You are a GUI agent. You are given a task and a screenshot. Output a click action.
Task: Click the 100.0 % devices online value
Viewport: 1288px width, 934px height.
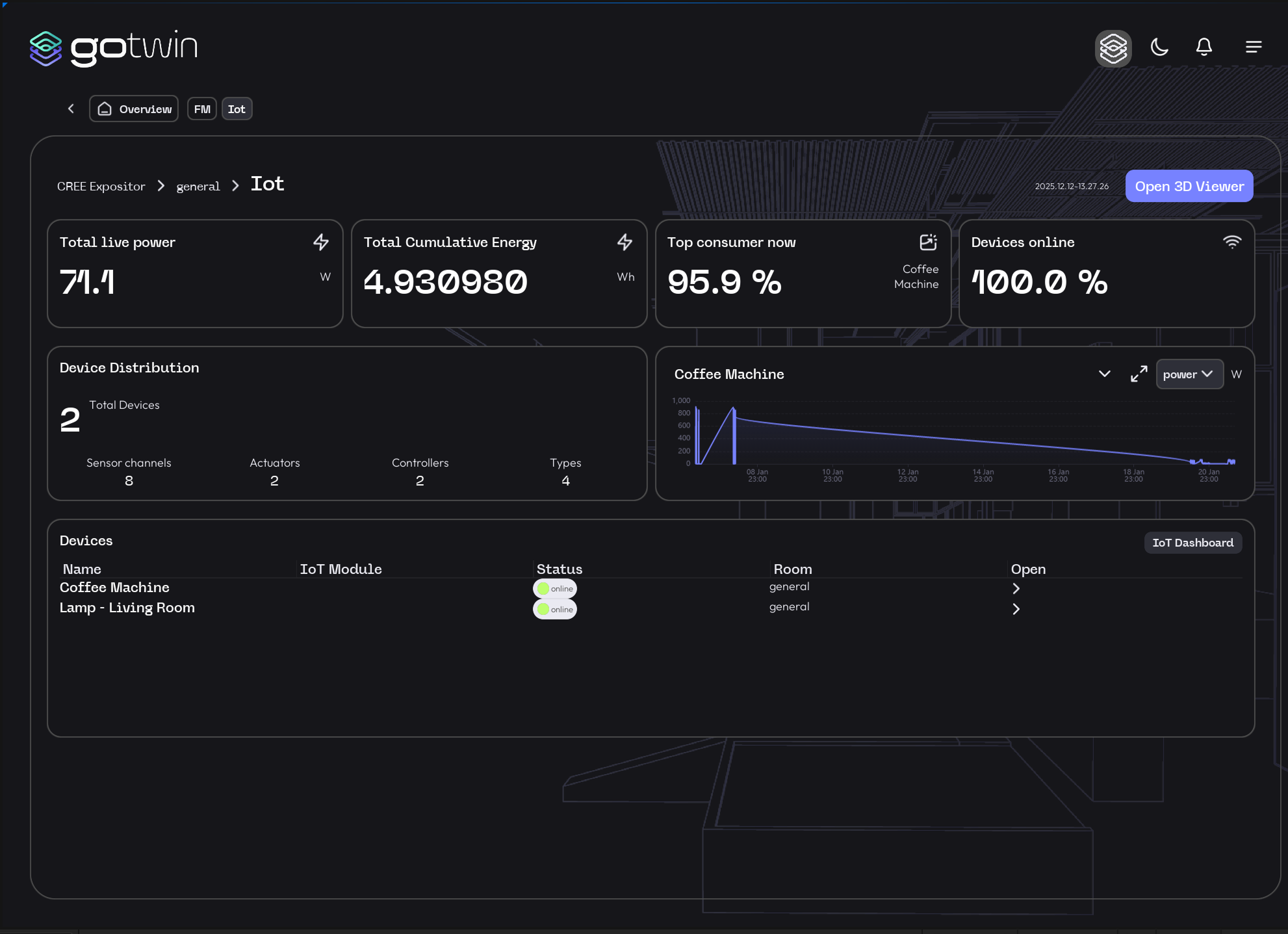[1040, 282]
